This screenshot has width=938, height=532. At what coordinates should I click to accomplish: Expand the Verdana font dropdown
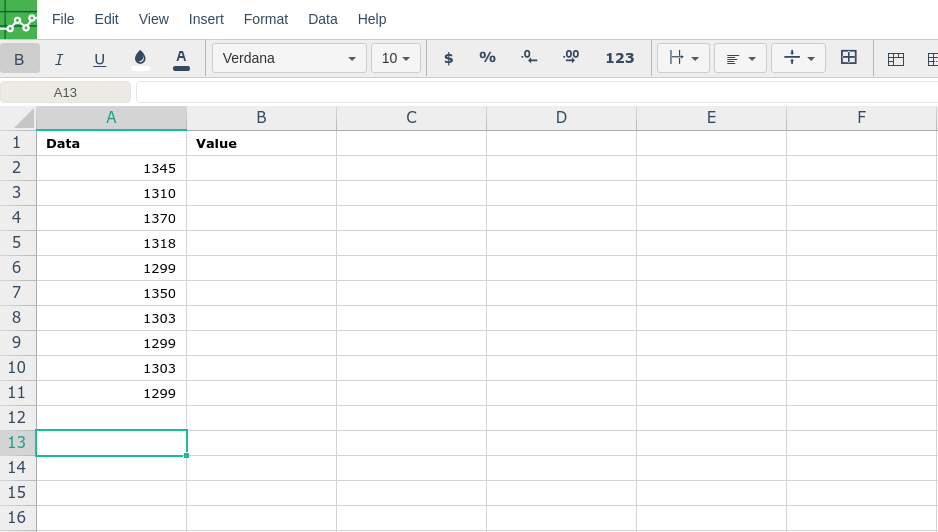pyautogui.click(x=289, y=58)
